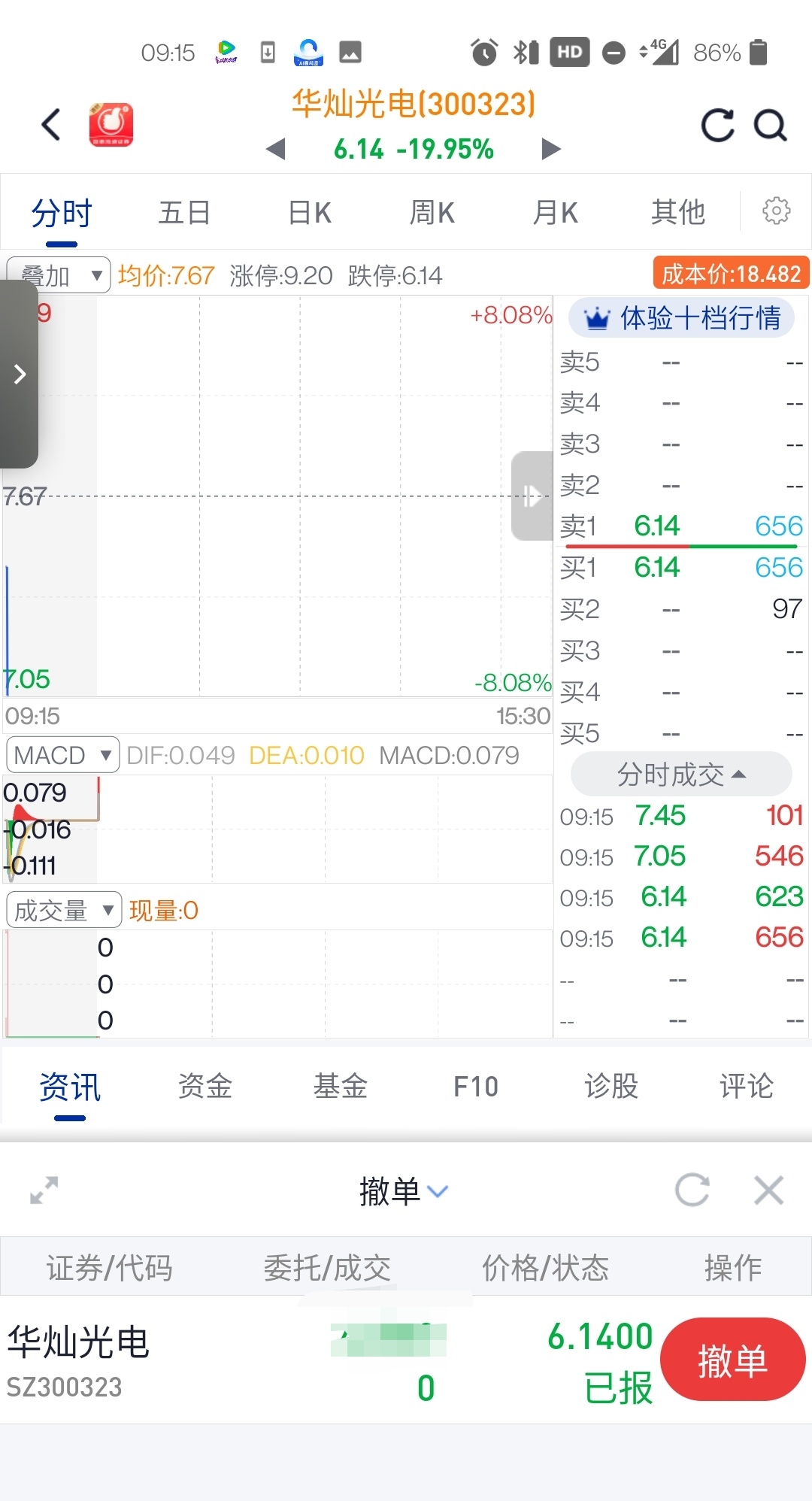Open stock search magnifier

771,126
